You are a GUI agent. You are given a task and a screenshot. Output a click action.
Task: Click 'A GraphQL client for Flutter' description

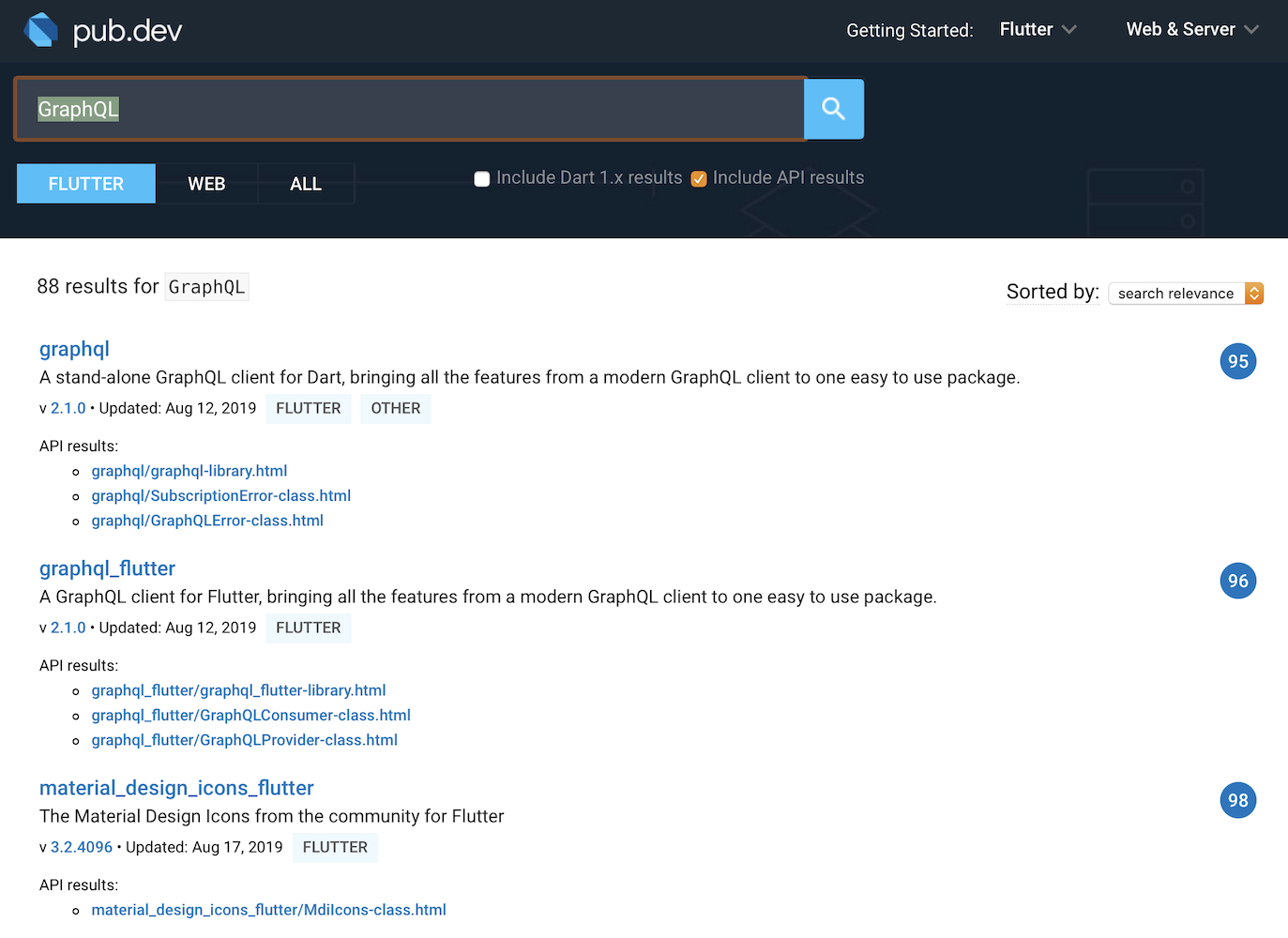click(x=488, y=597)
